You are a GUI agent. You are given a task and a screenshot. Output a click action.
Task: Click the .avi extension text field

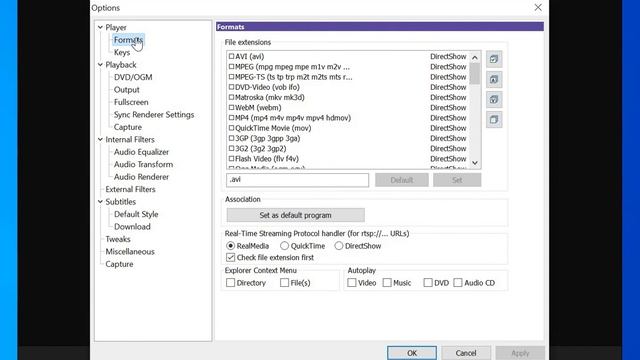pos(298,180)
